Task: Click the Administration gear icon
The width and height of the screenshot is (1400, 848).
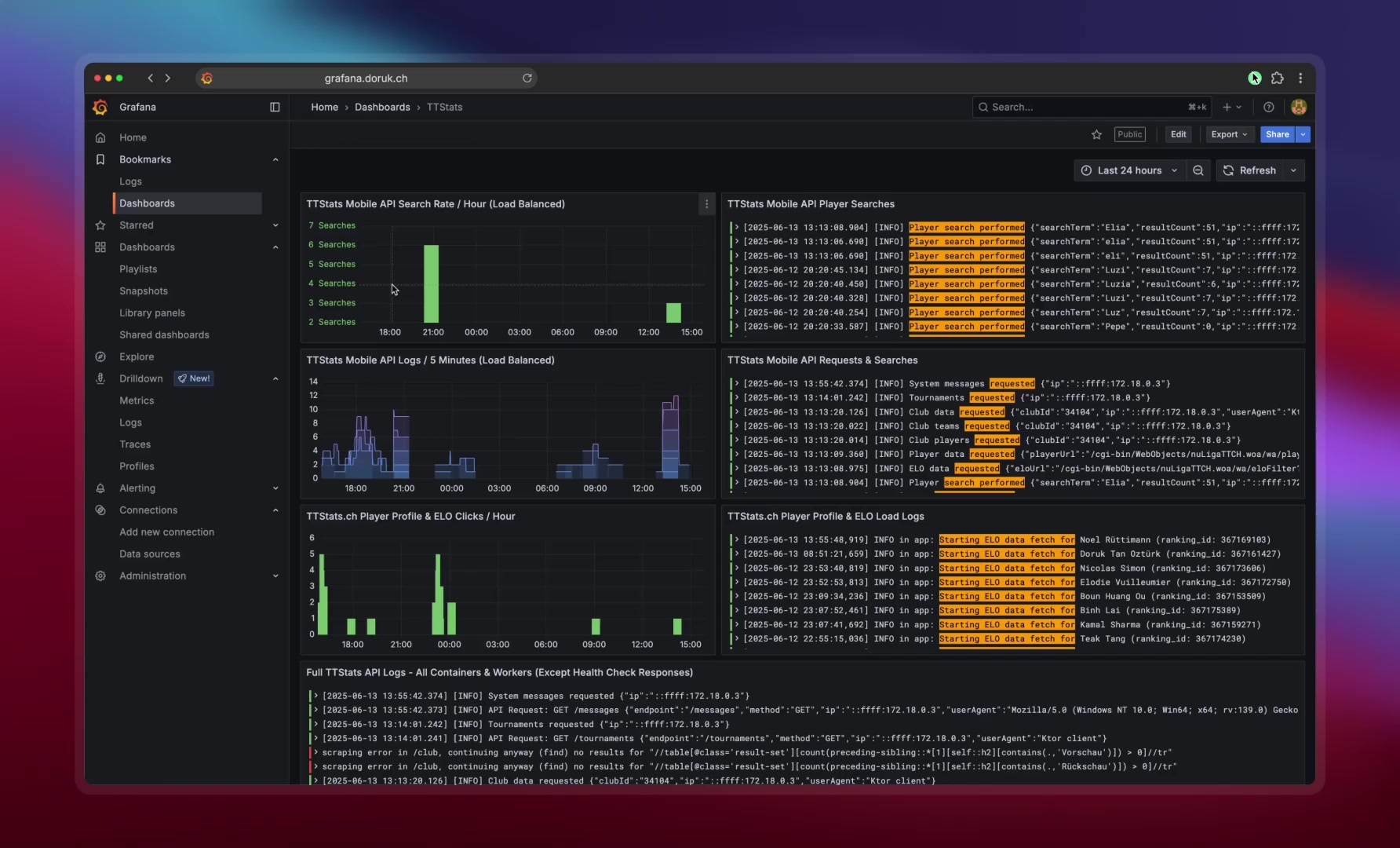Action: pos(100,576)
